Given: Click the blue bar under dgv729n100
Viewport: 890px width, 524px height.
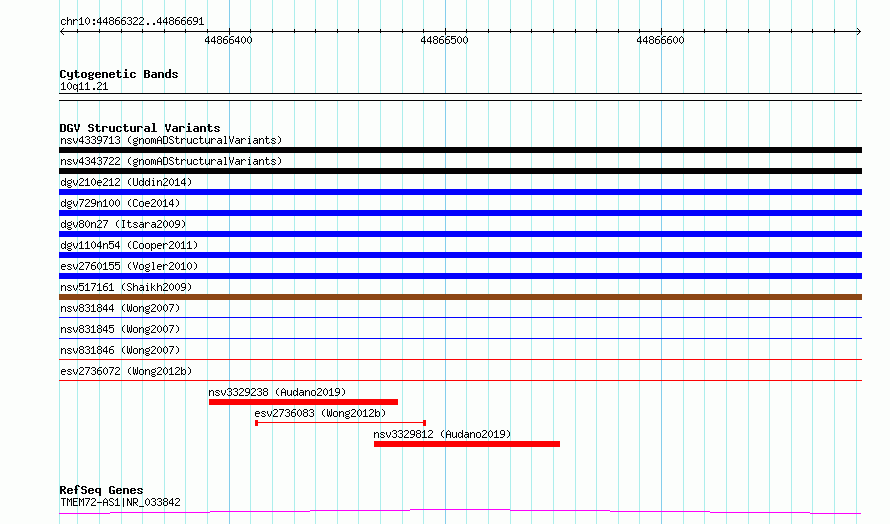Looking at the screenshot, I should (x=460, y=213).
